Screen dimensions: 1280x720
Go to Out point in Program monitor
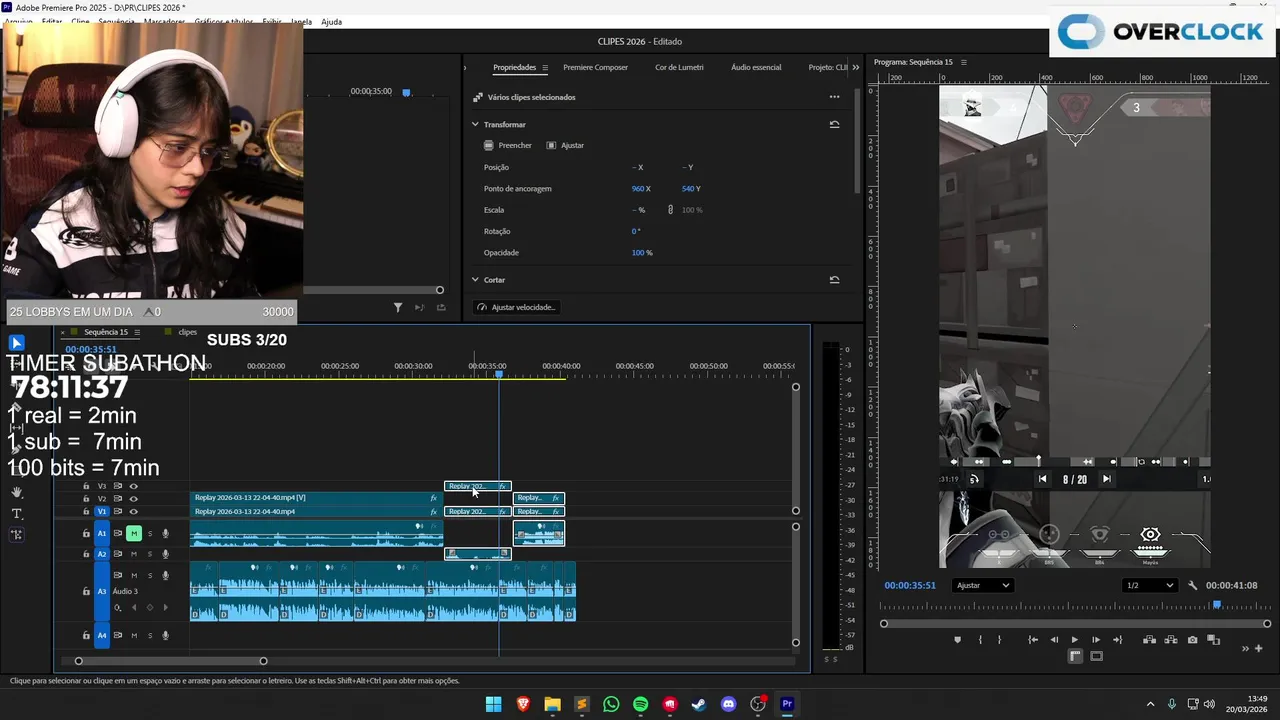click(1117, 640)
